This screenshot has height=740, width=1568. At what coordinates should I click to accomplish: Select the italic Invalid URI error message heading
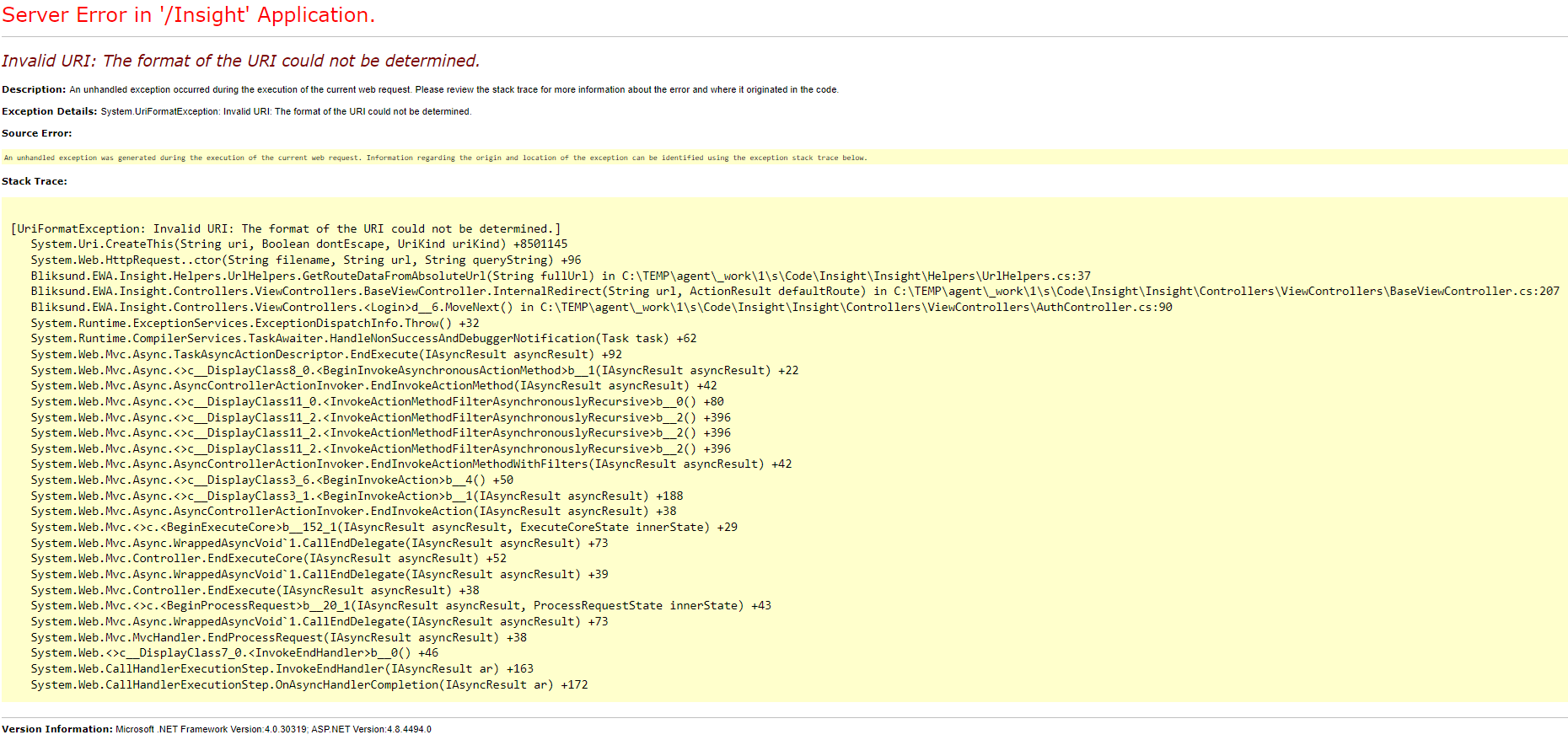click(240, 61)
